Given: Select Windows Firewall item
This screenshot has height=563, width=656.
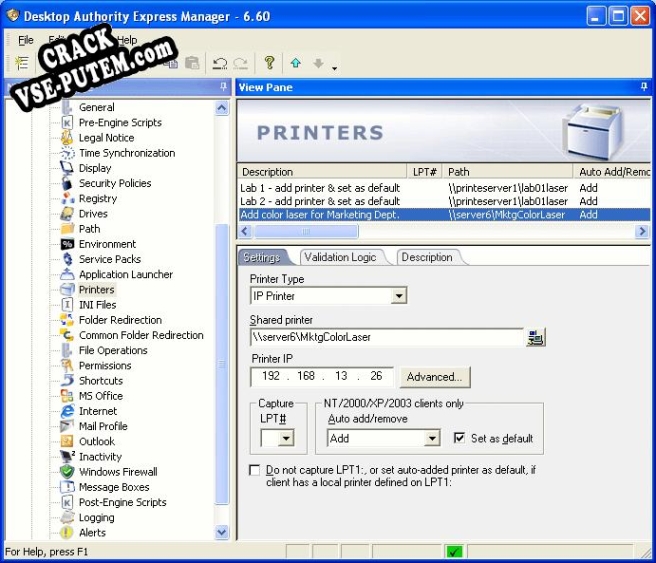Looking at the screenshot, I should [118, 472].
